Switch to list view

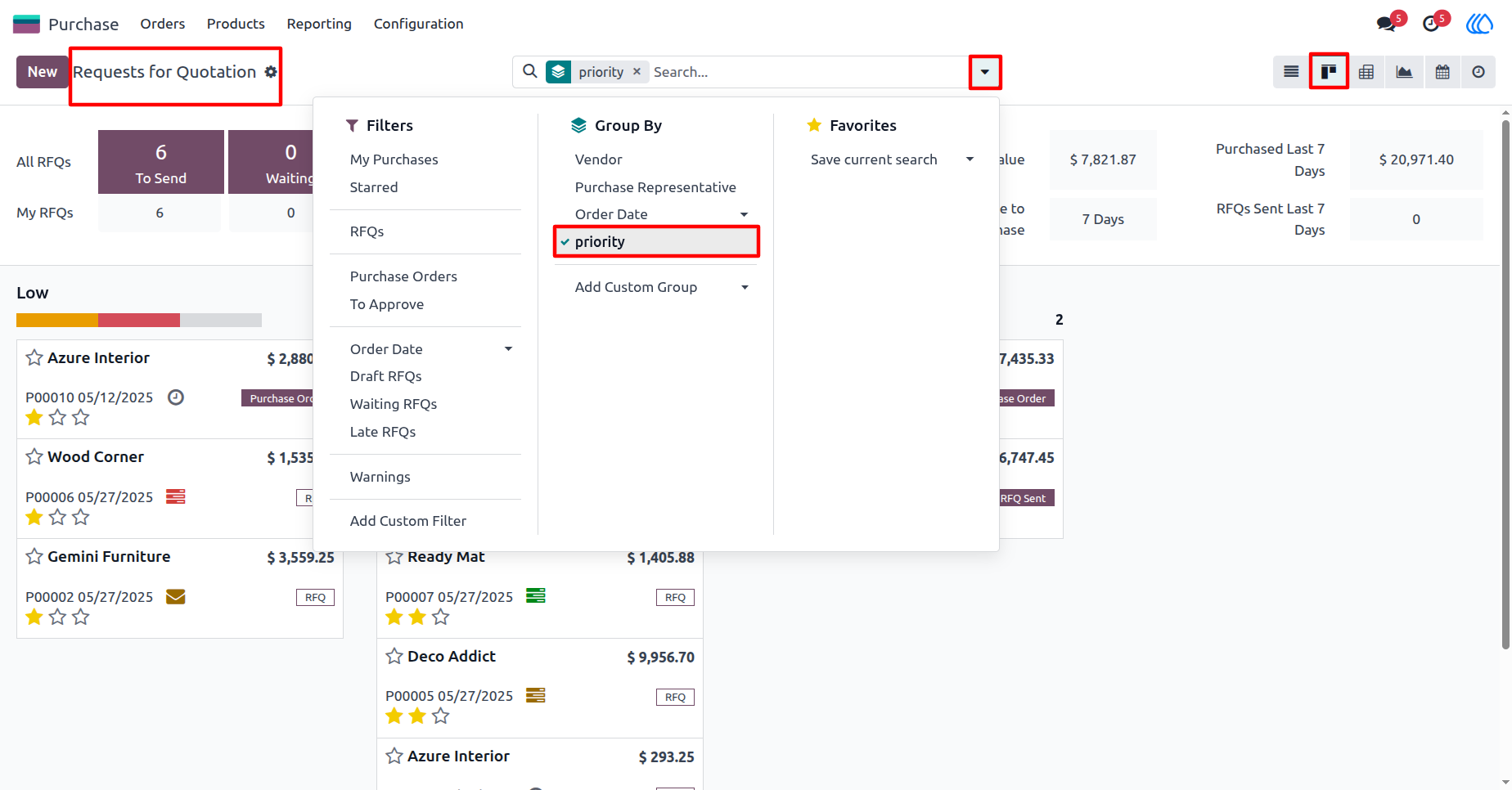(1291, 72)
